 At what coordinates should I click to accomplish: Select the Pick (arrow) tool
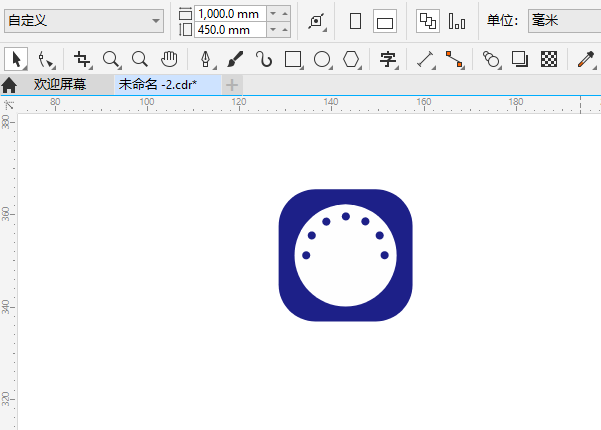tap(16, 59)
